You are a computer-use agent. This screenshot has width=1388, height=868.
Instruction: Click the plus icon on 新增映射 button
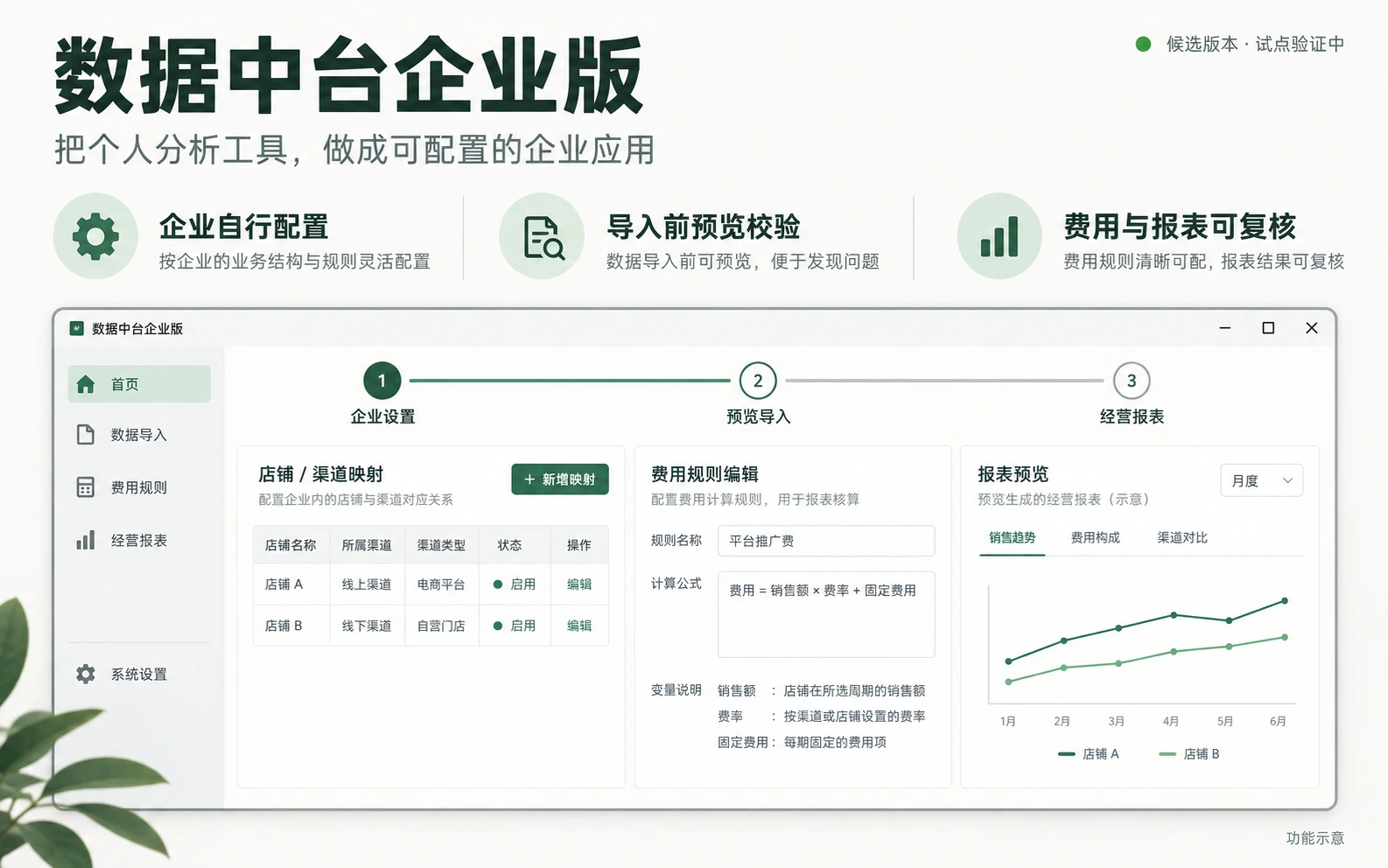click(x=529, y=479)
